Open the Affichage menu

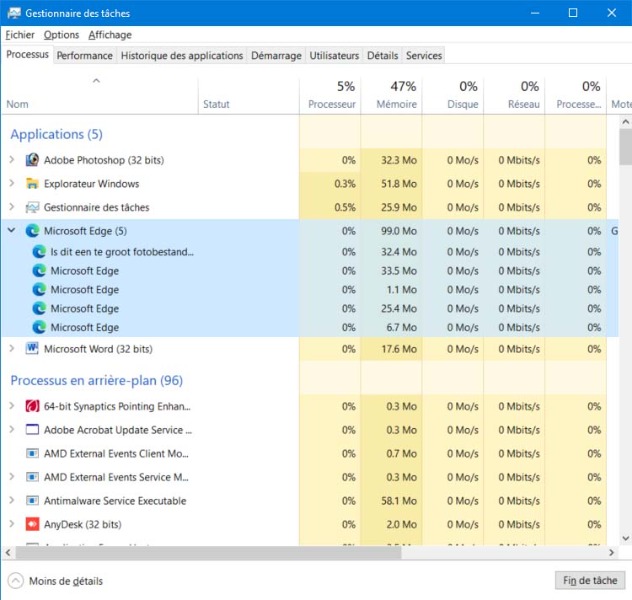[109, 35]
